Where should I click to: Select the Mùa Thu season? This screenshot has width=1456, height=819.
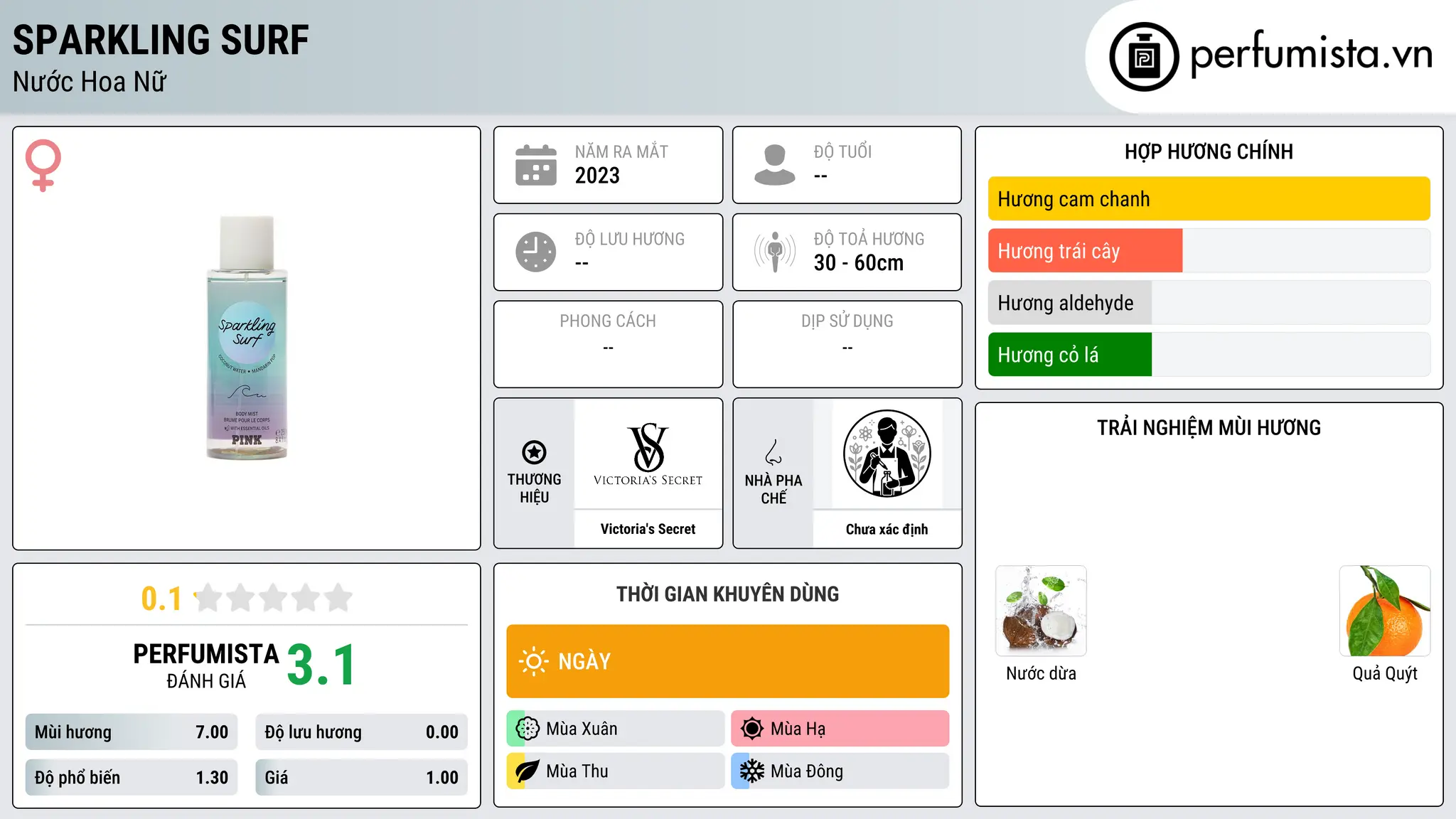(616, 771)
